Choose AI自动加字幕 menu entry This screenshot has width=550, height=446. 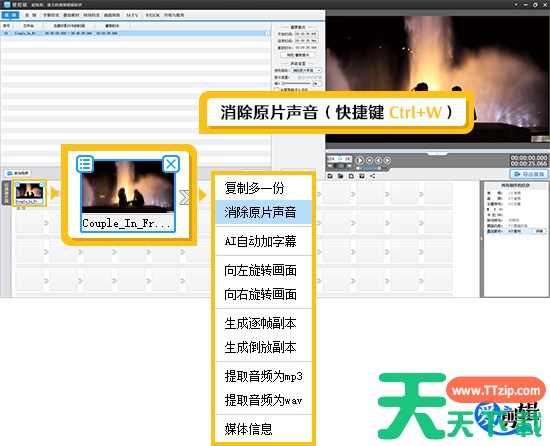tap(263, 241)
